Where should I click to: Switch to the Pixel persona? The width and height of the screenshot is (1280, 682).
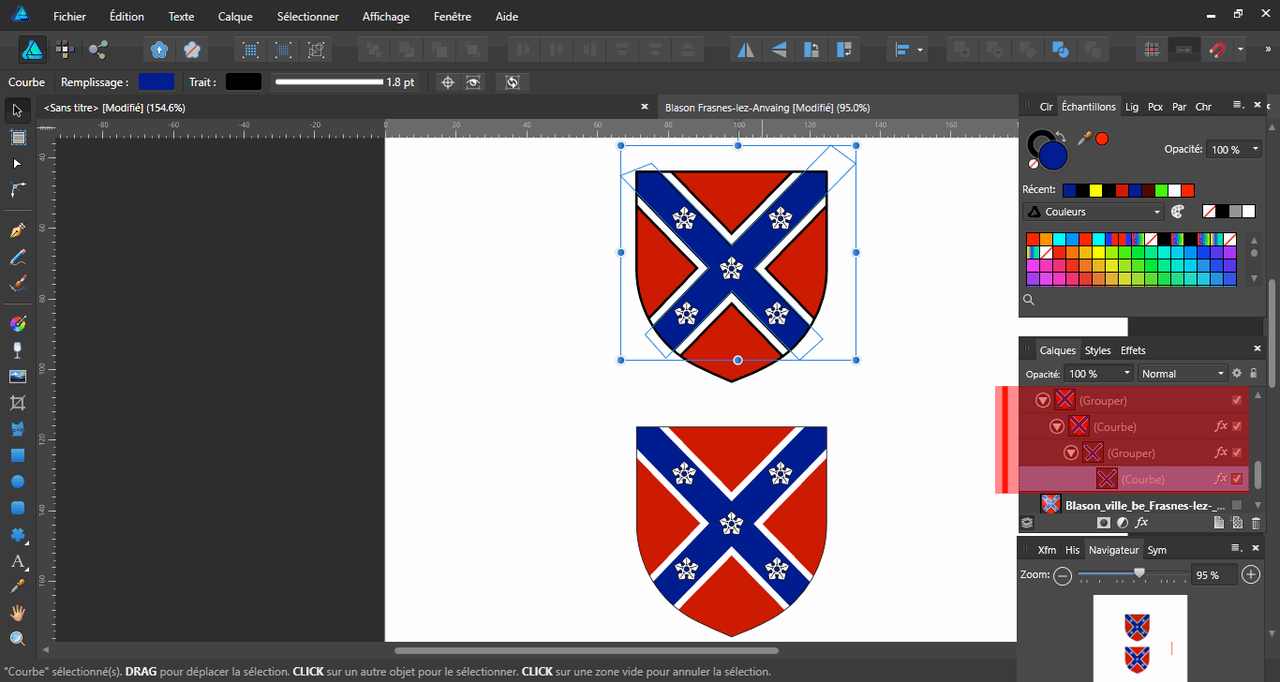(65, 49)
